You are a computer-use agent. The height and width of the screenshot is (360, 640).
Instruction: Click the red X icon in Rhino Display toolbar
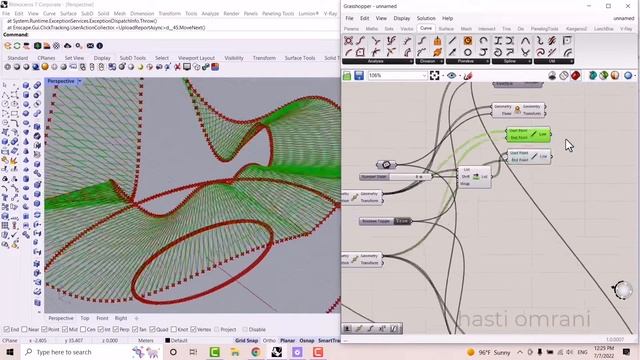click(x=178, y=67)
